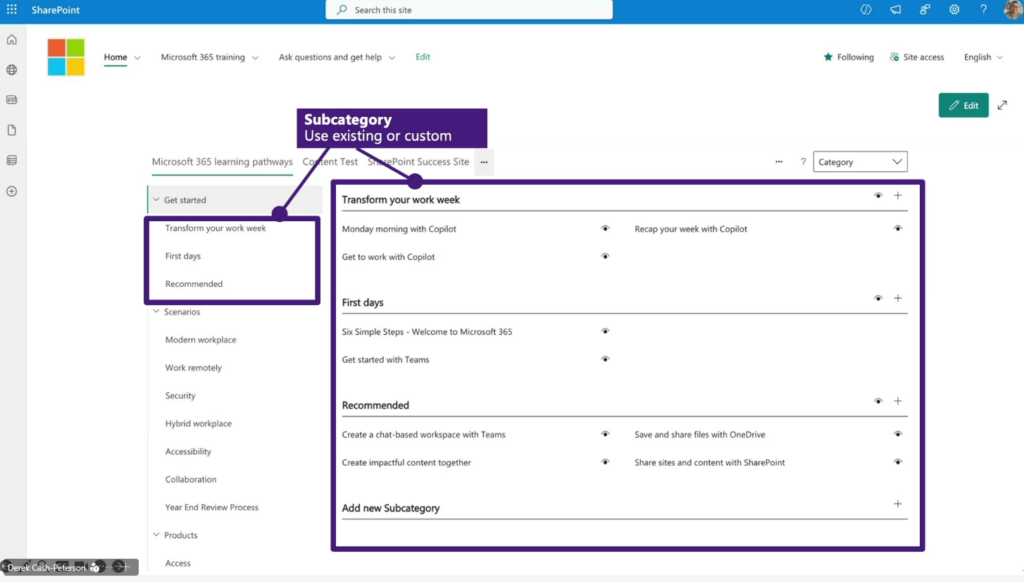
Task: Collapse the Scenarios tree section
Action: tap(156, 312)
